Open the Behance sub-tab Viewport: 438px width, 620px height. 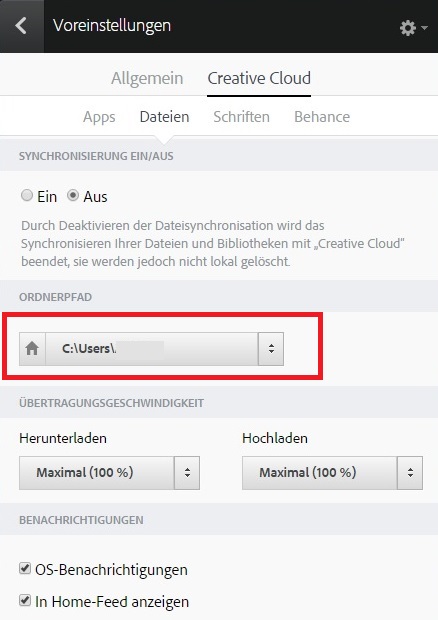[322, 117]
